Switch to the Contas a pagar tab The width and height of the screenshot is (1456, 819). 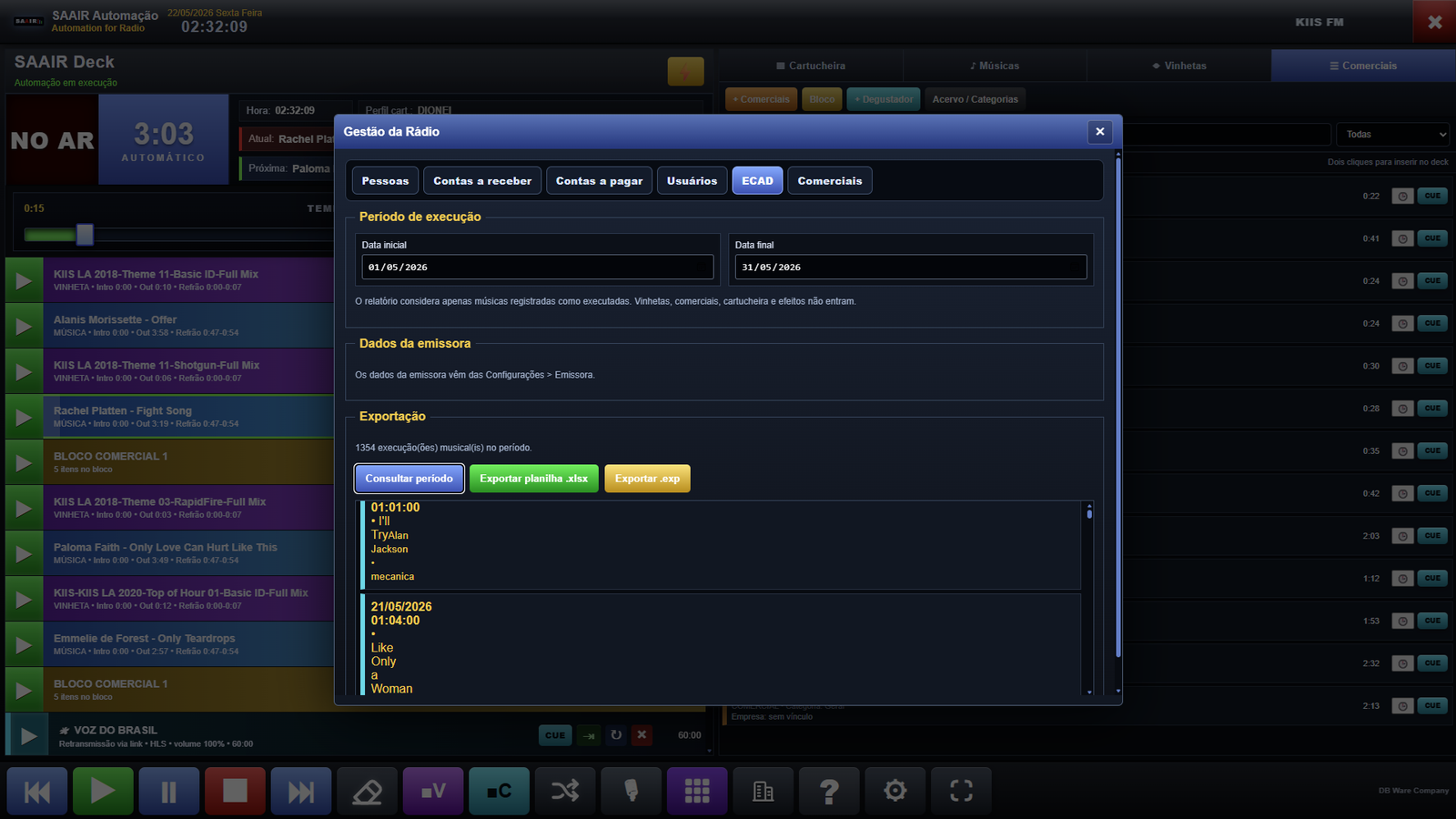click(599, 181)
